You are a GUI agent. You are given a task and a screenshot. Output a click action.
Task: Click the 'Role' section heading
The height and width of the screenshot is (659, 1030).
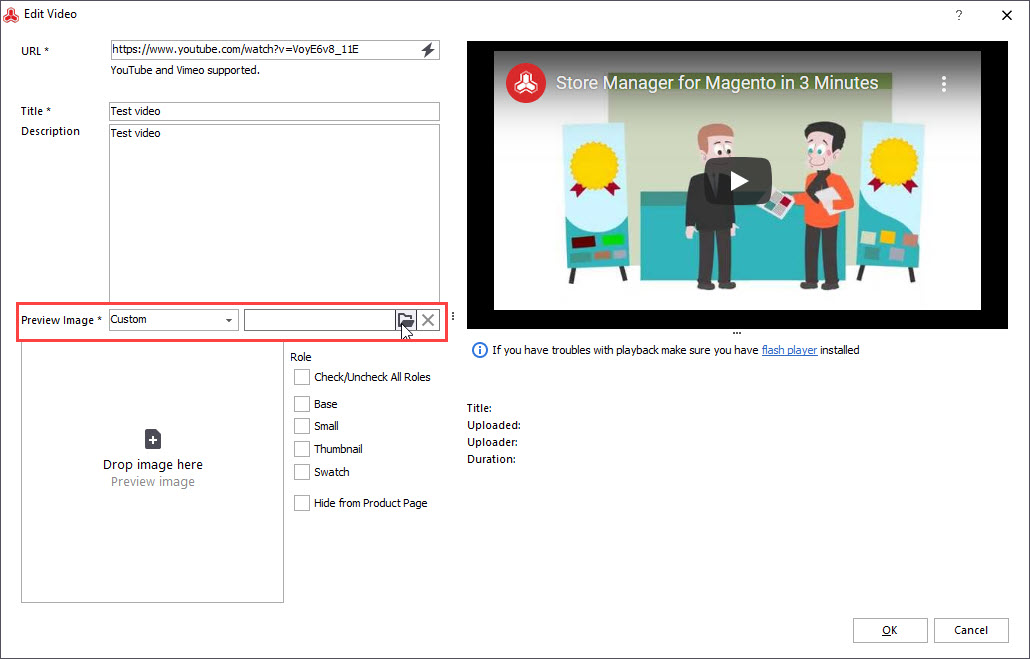301,357
